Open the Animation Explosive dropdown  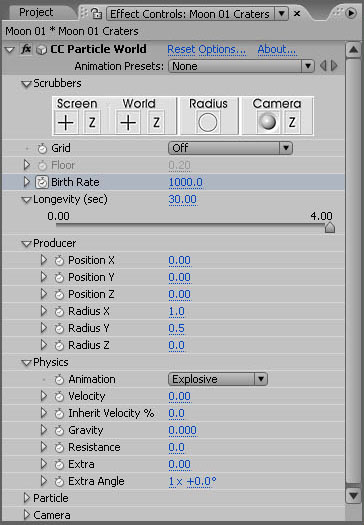coord(218,379)
